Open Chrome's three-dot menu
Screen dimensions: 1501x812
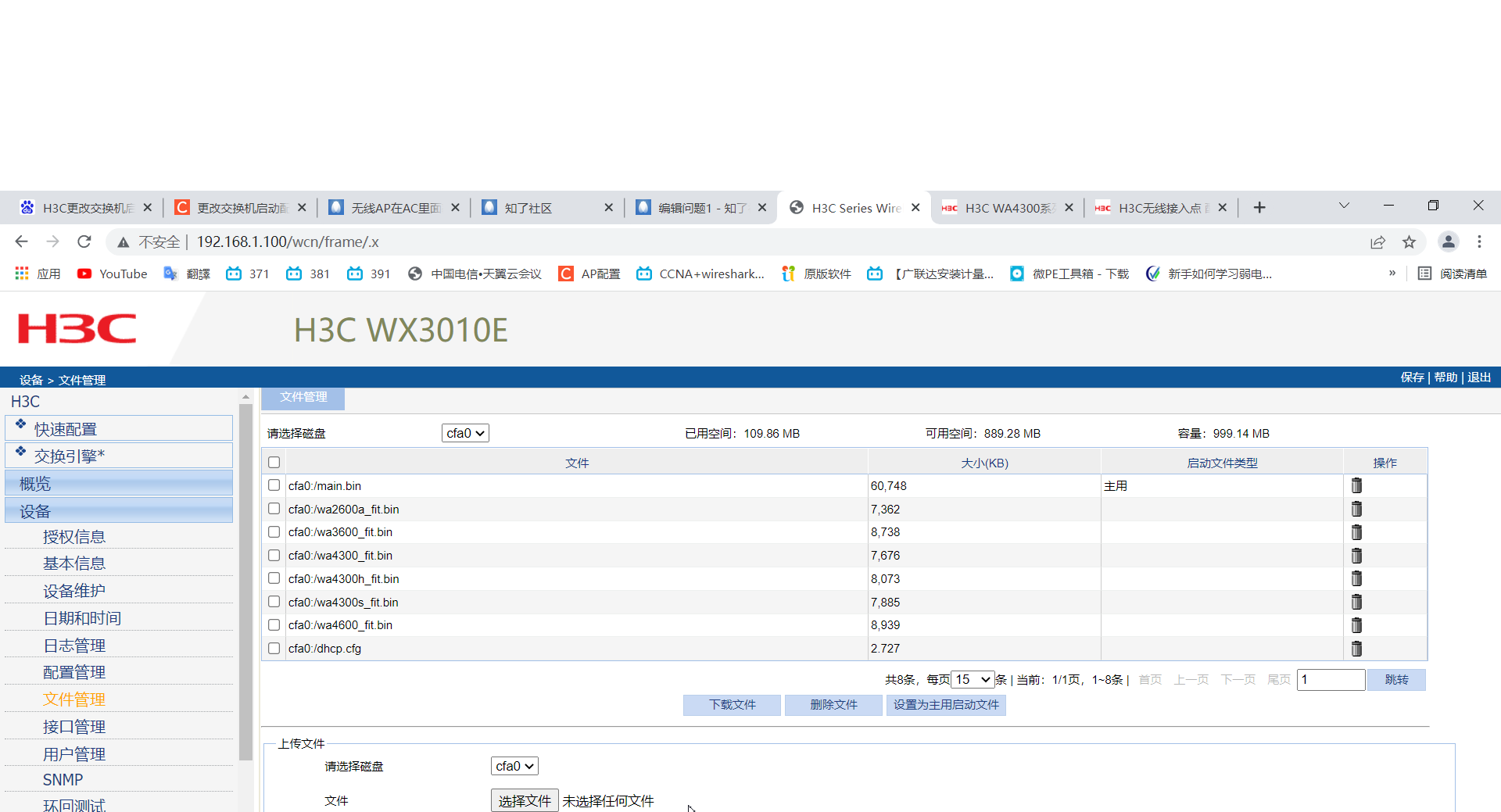point(1479,242)
